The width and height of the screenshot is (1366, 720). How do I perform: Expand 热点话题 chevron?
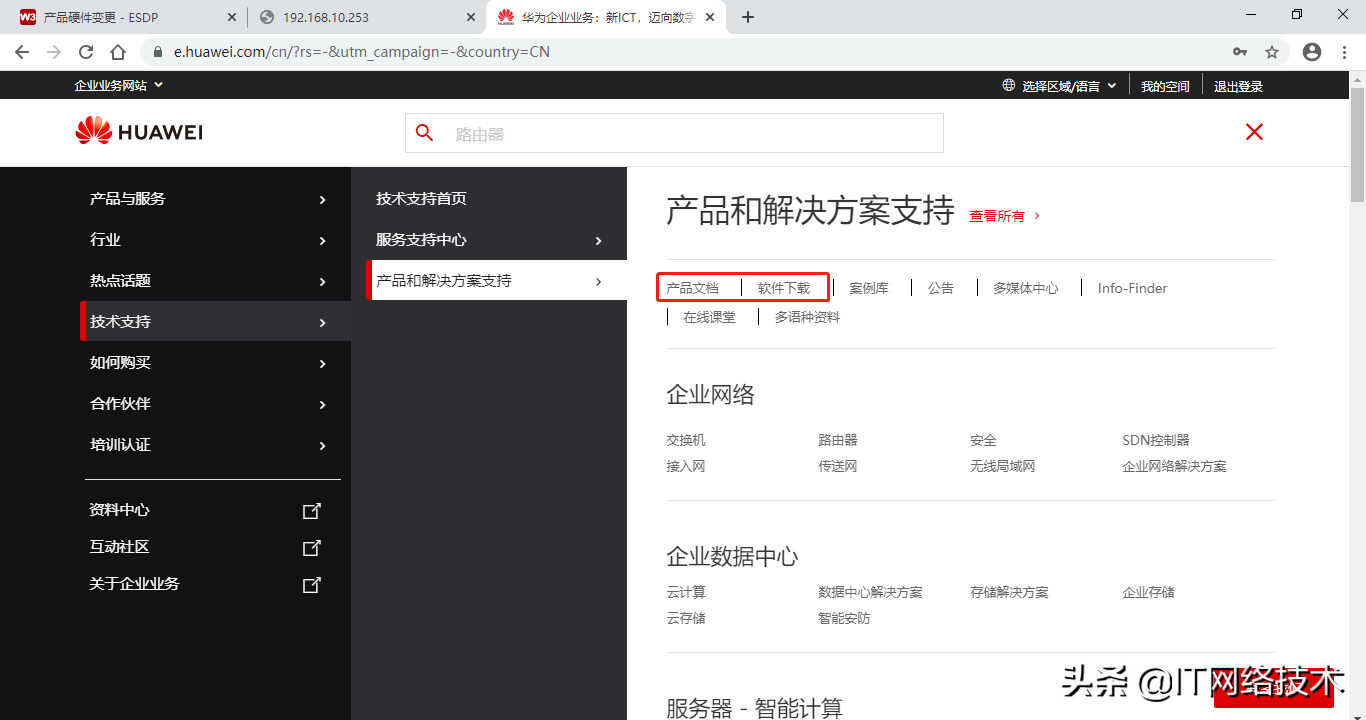pos(322,281)
